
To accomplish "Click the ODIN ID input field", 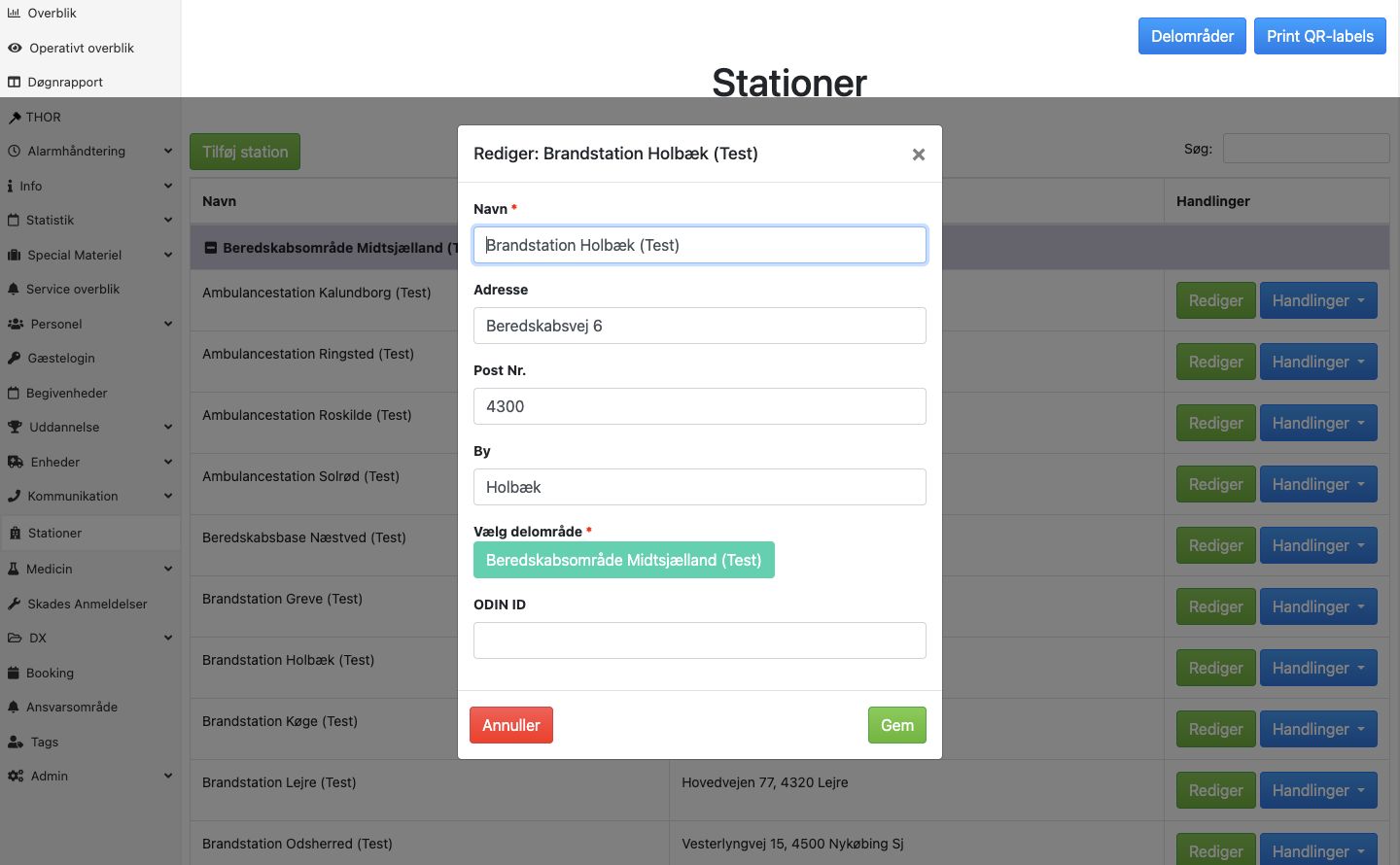I will (x=700, y=640).
